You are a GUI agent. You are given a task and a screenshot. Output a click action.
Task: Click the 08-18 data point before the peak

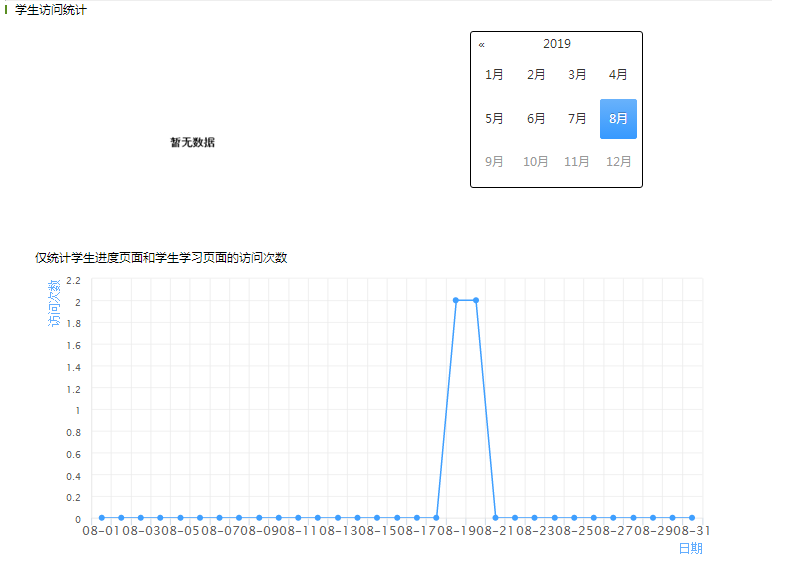pyautogui.click(x=436, y=518)
